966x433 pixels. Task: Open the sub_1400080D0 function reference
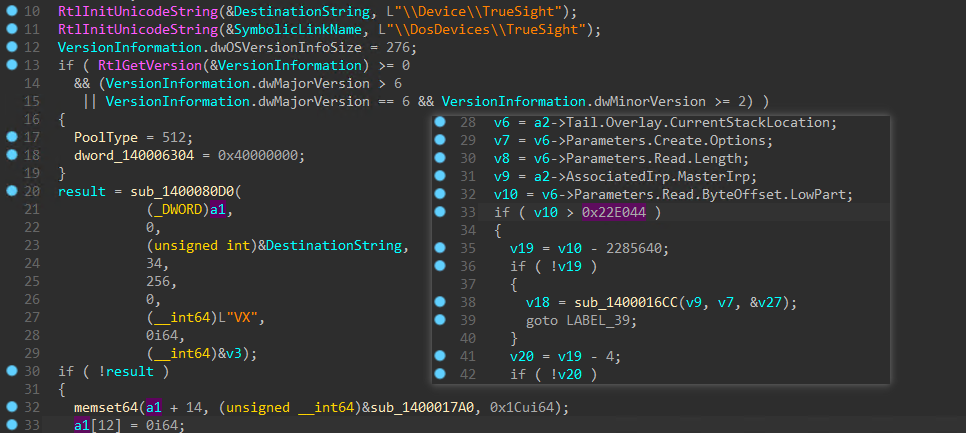182,192
